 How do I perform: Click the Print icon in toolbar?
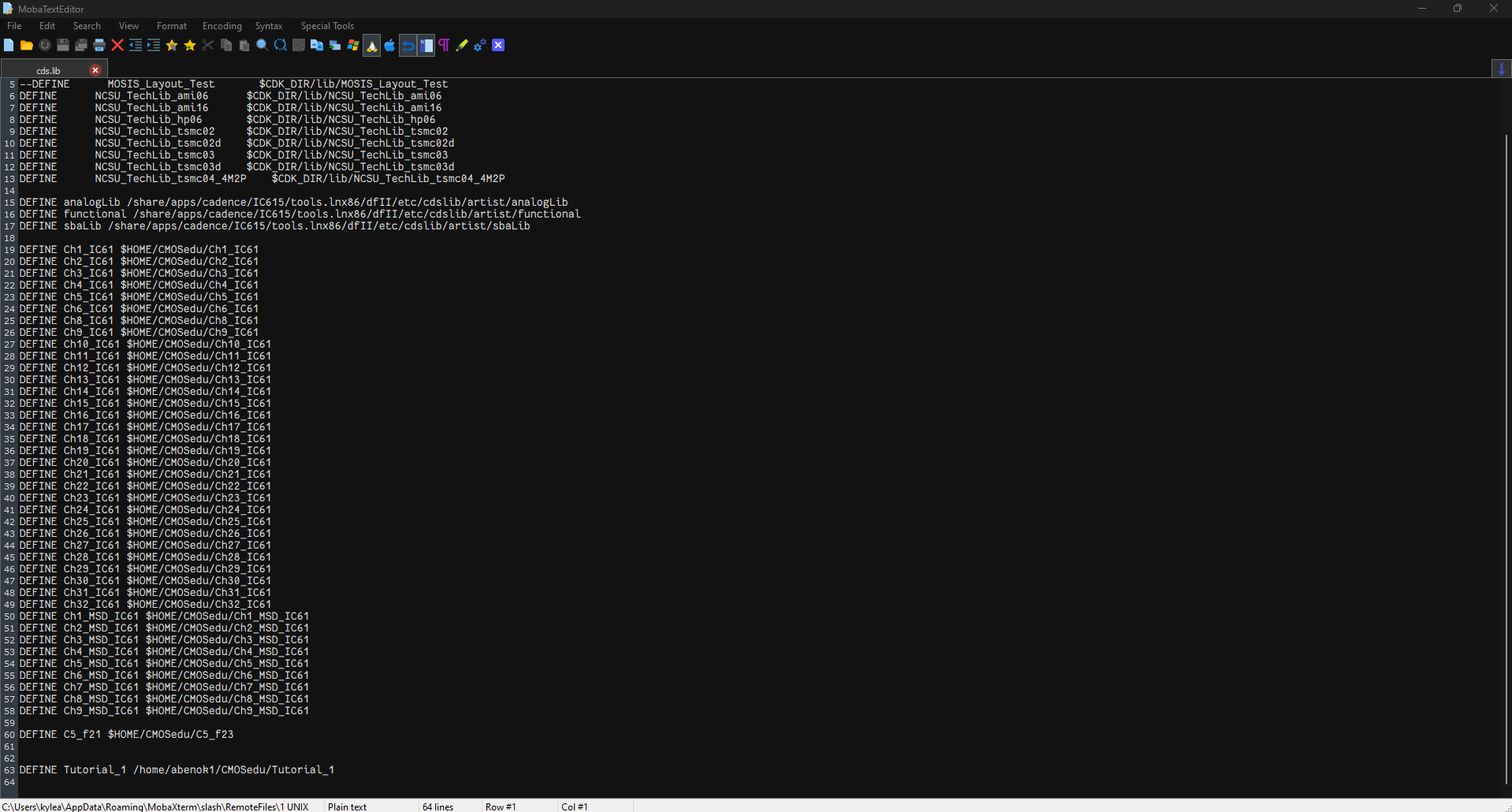[x=99, y=45]
